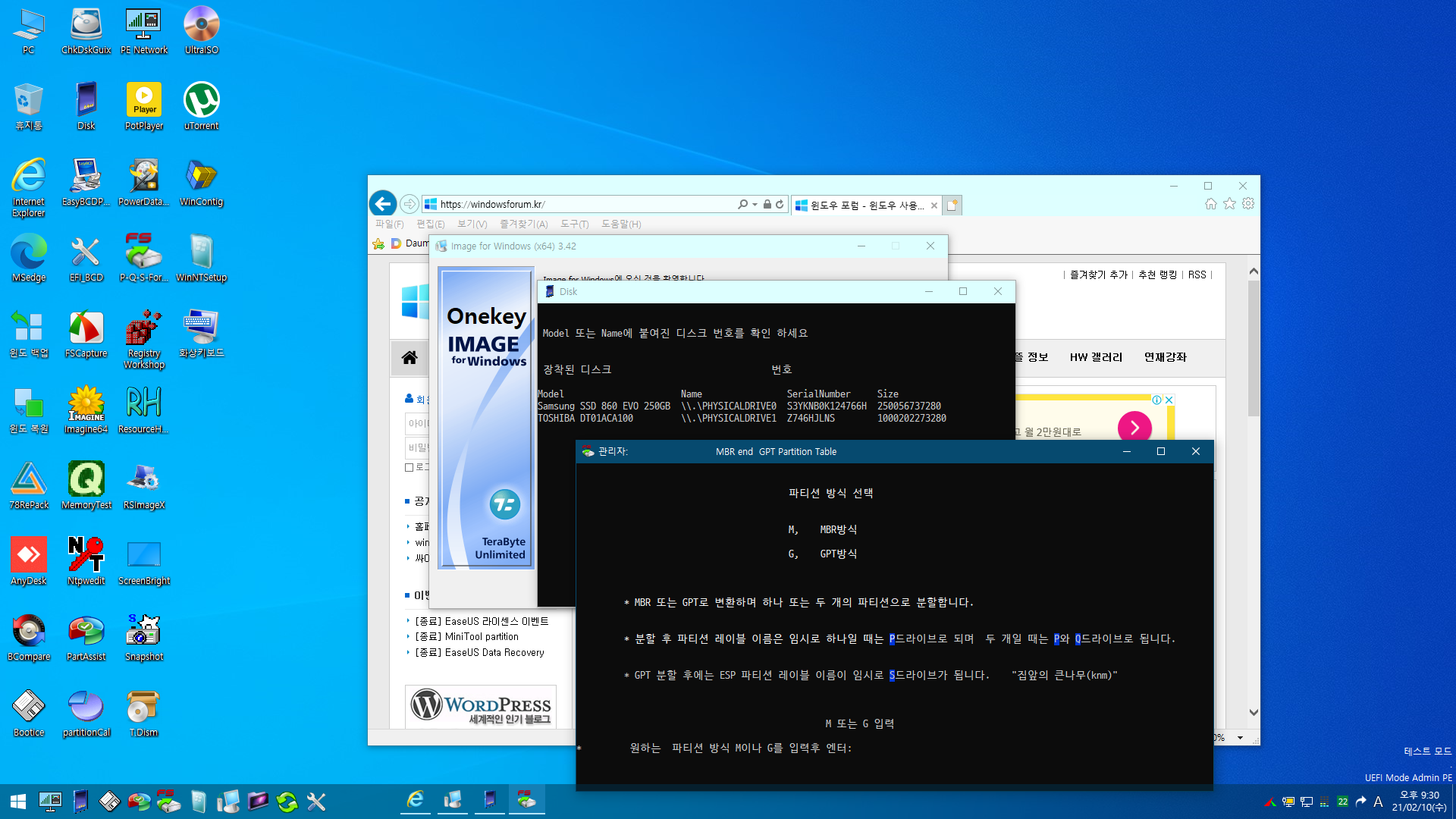Click the IE back arrow button
Viewport: 1456px width, 819px height.
[383, 203]
